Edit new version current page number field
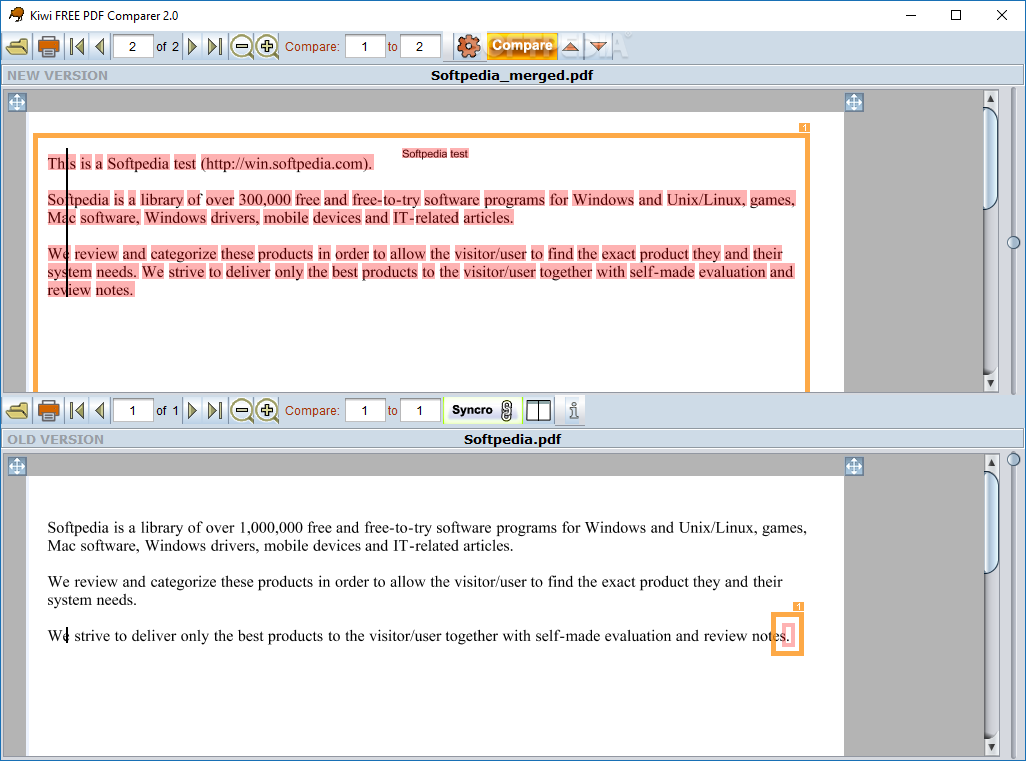 [133, 46]
